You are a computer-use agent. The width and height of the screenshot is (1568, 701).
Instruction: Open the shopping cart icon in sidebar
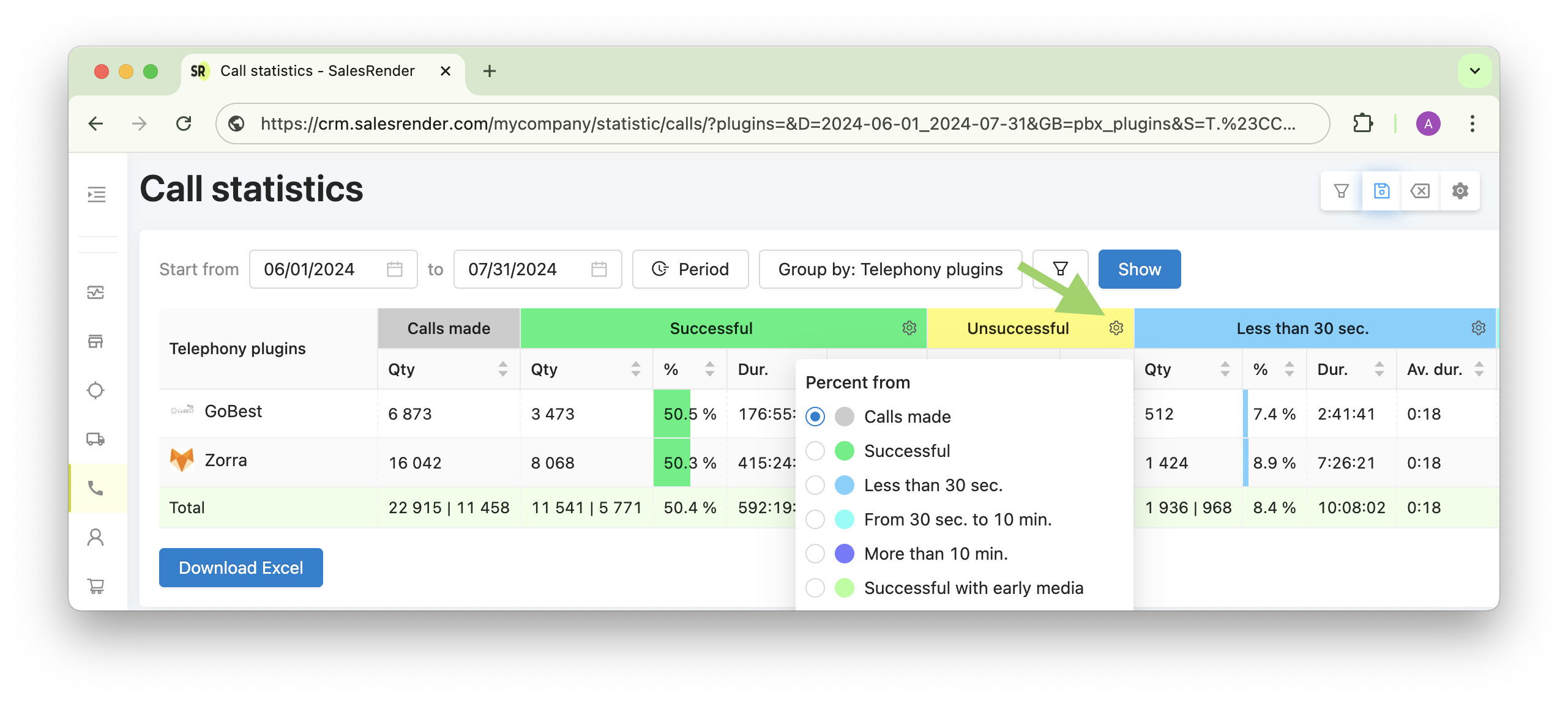[x=95, y=586]
